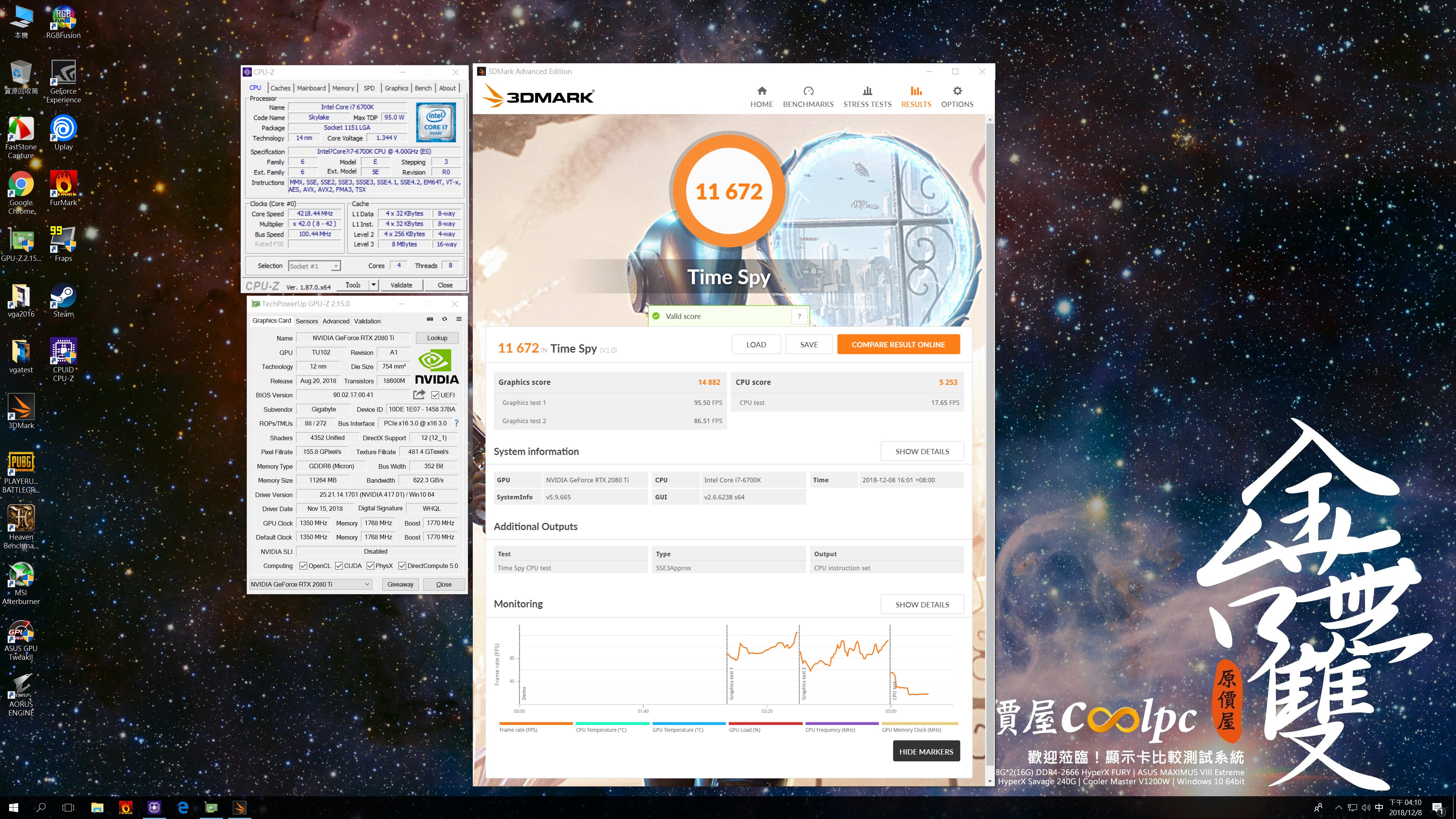Click Lookup button in GPU-Z
This screenshot has width=1456, height=819.
(x=437, y=338)
